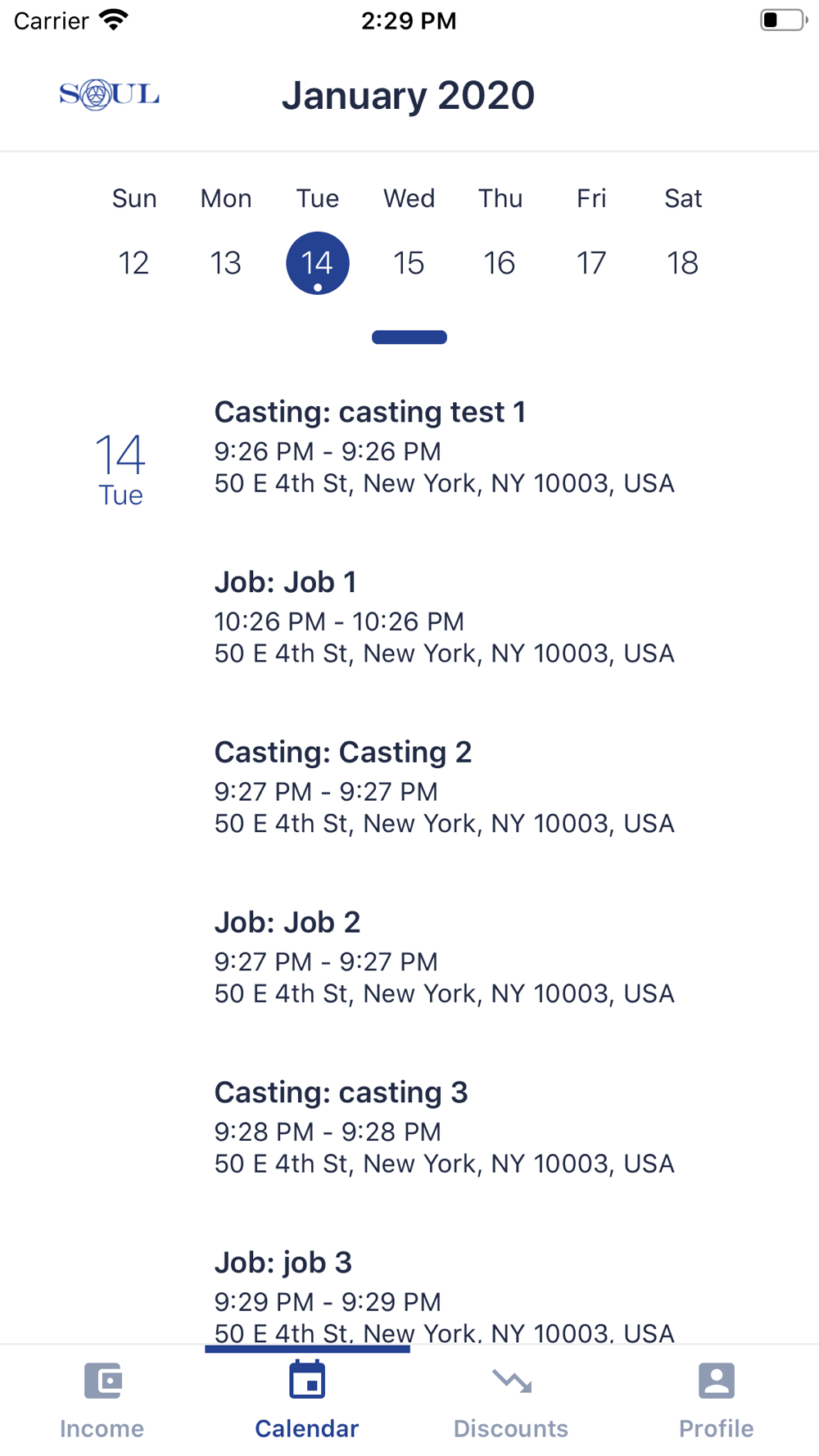Select Friday 17 in the week strip

[x=591, y=263]
